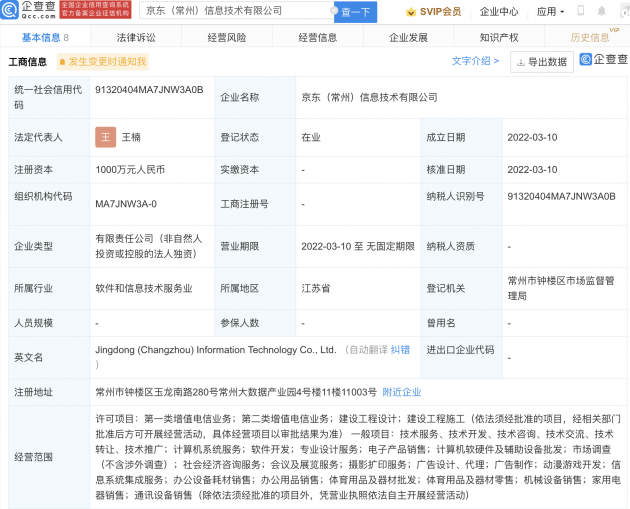
Task: Click the 导出数据 button
Action: tap(542, 62)
